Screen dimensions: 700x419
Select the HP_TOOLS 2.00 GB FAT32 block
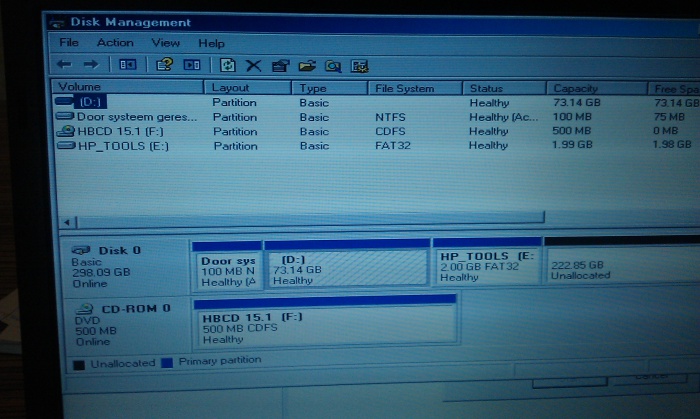[488, 261]
